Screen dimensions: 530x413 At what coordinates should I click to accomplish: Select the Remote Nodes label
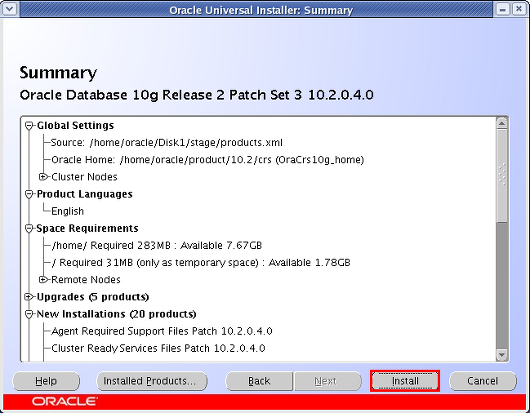tap(86, 280)
